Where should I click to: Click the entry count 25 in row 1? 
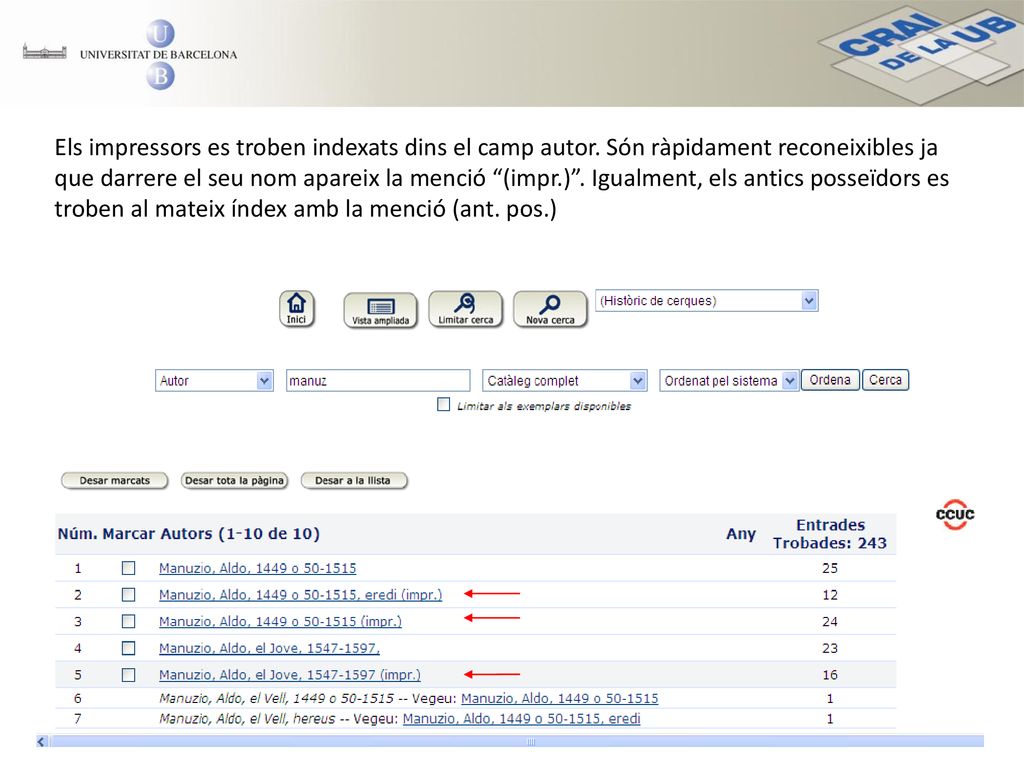tap(830, 568)
